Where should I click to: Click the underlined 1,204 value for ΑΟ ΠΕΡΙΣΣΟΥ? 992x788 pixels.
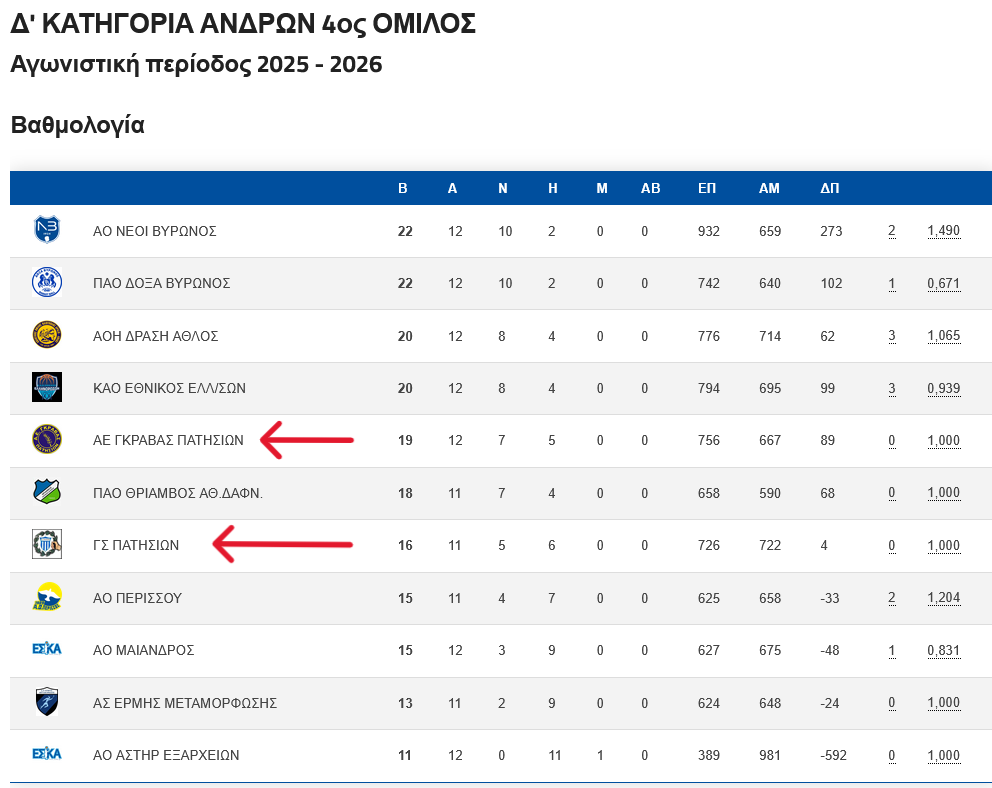pyautogui.click(x=943, y=598)
